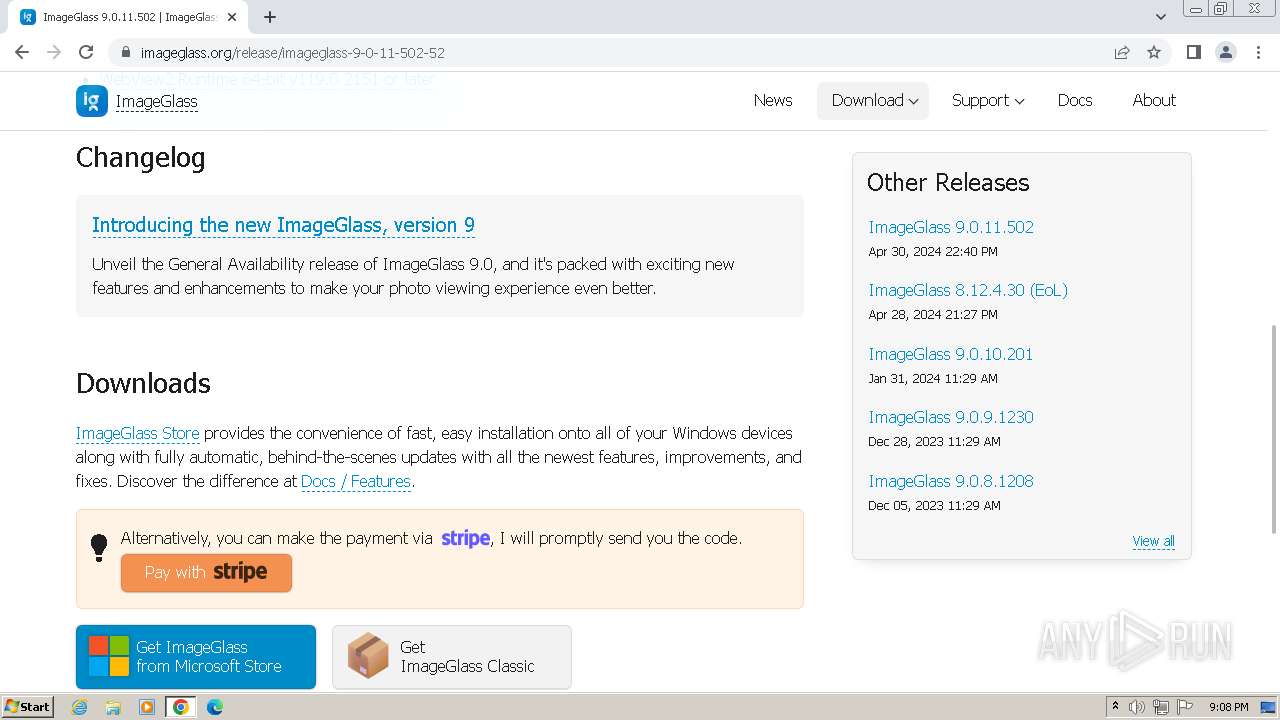
Task: Click the Downloads heading
Action: tap(143, 384)
